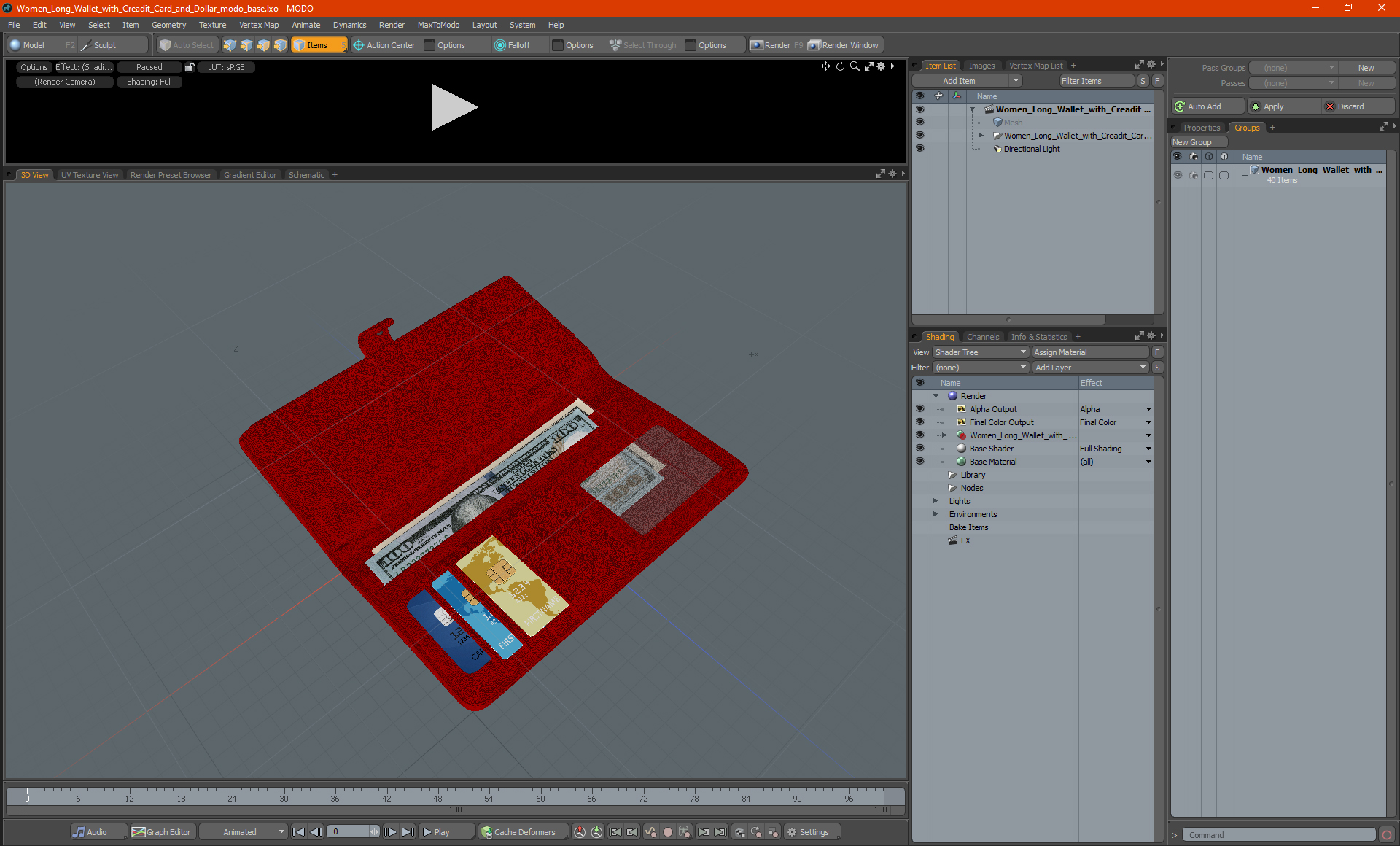Open preview viewport gear settings
1400x846 pixels.
click(x=881, y=66)
